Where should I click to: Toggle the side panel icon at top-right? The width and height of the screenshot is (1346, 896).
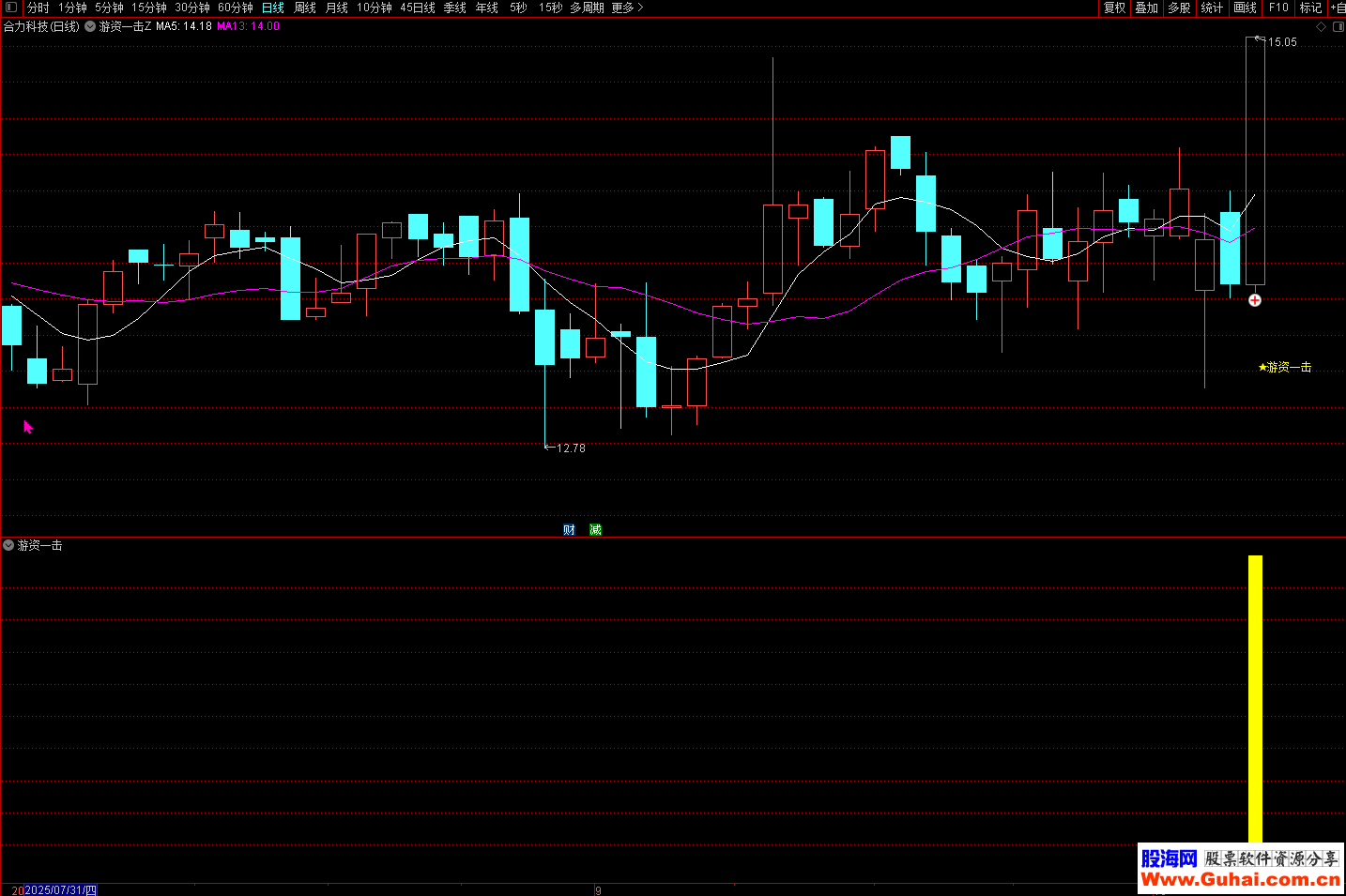1338,26
